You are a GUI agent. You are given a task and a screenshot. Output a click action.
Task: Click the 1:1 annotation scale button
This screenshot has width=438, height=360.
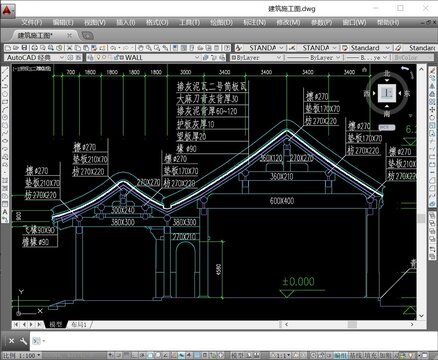coord(281,355)
